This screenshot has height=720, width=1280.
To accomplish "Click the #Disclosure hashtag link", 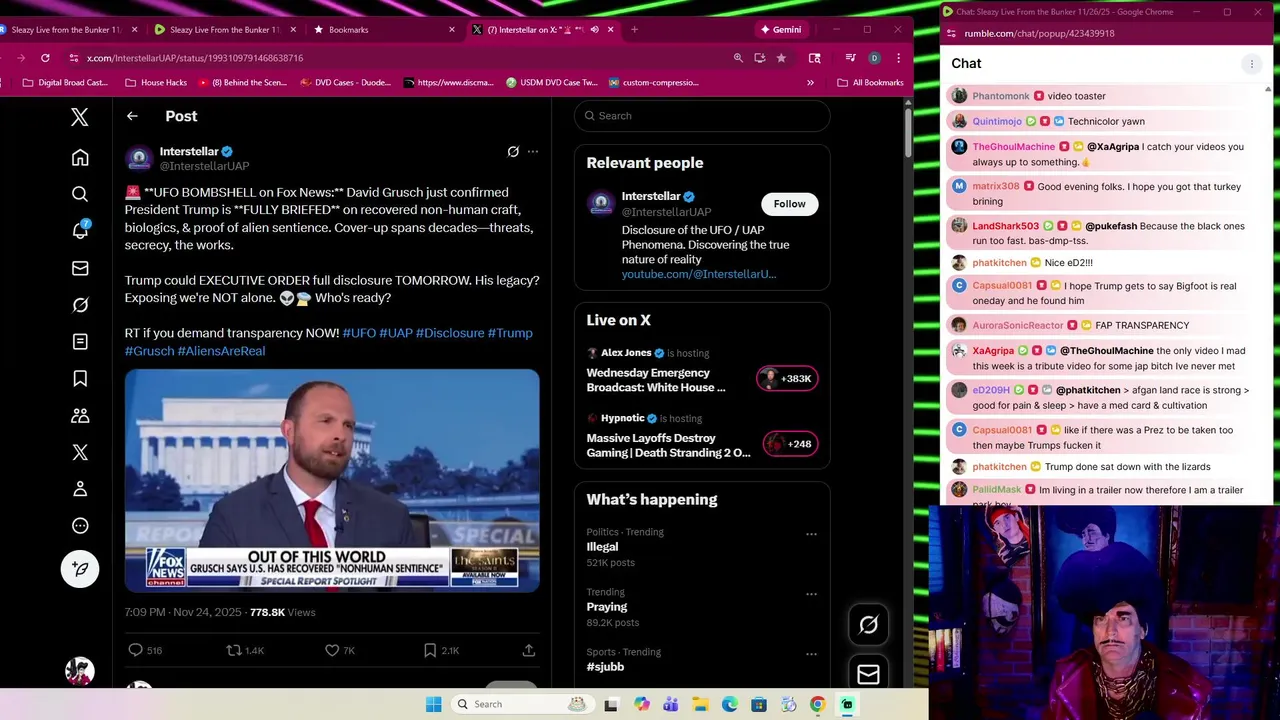I will tap(450, 333).
